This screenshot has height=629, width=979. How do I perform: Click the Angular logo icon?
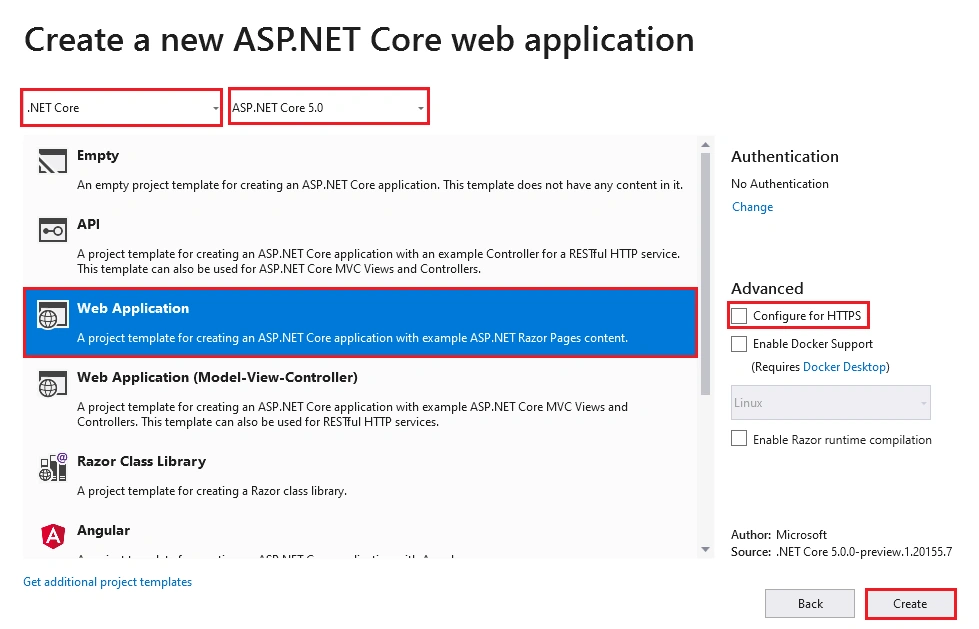click(x=53, y=536)
